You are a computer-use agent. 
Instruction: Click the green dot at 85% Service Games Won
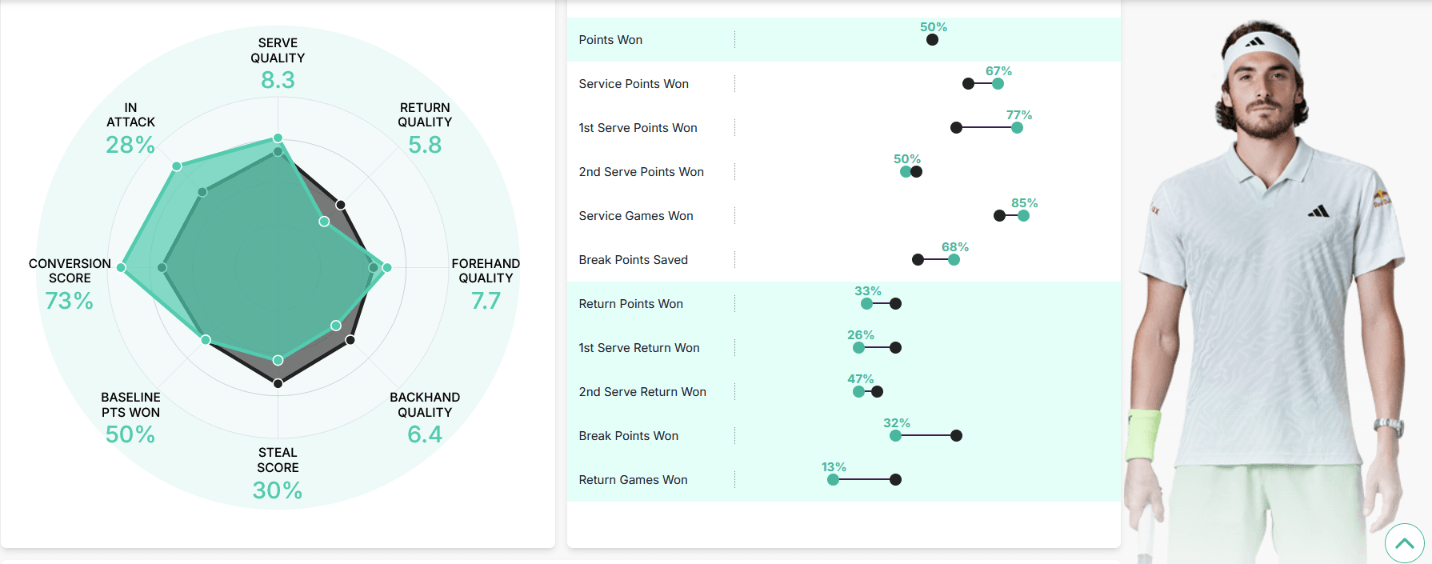coord(1023,216)
